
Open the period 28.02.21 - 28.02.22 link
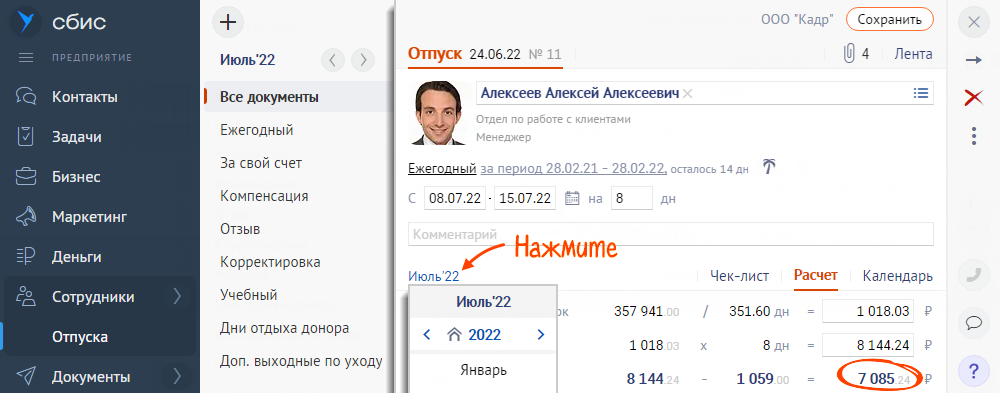click(573, 169)
